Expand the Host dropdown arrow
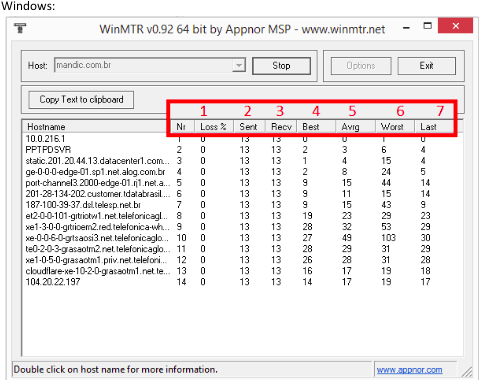This screenshot has height=381, width=479. (239, 65)
